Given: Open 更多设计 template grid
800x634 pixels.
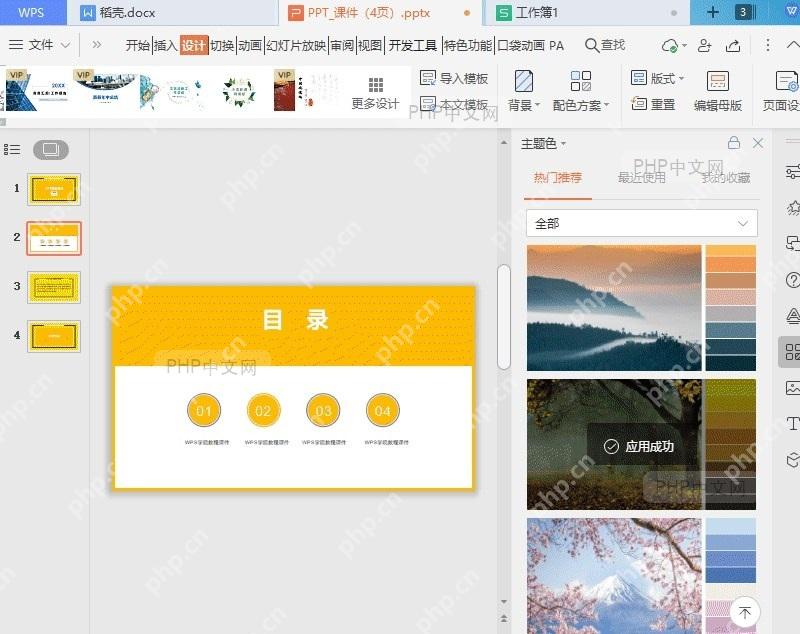Looking at the screenshot, I should [x=376, y=93].
